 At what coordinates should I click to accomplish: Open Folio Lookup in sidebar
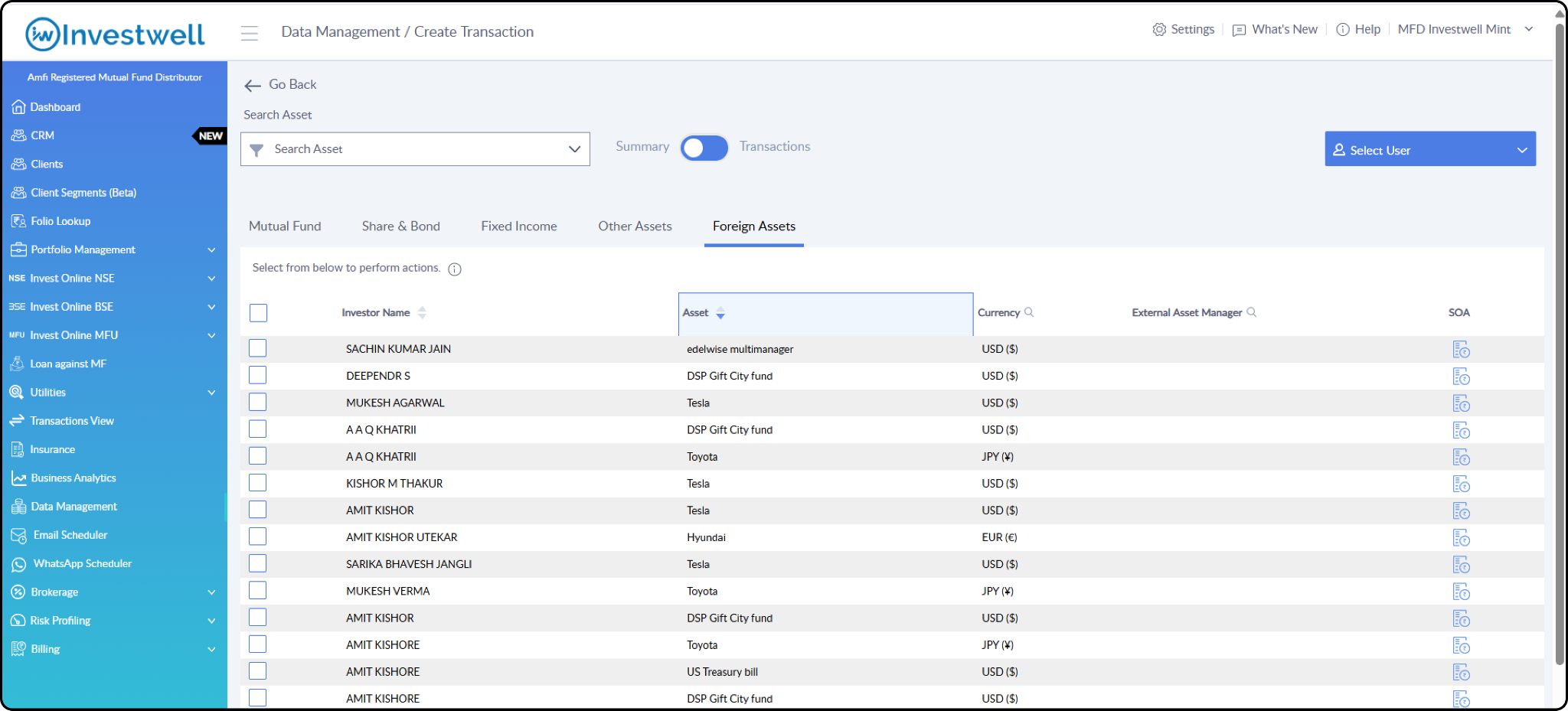(x=60, y=221)
